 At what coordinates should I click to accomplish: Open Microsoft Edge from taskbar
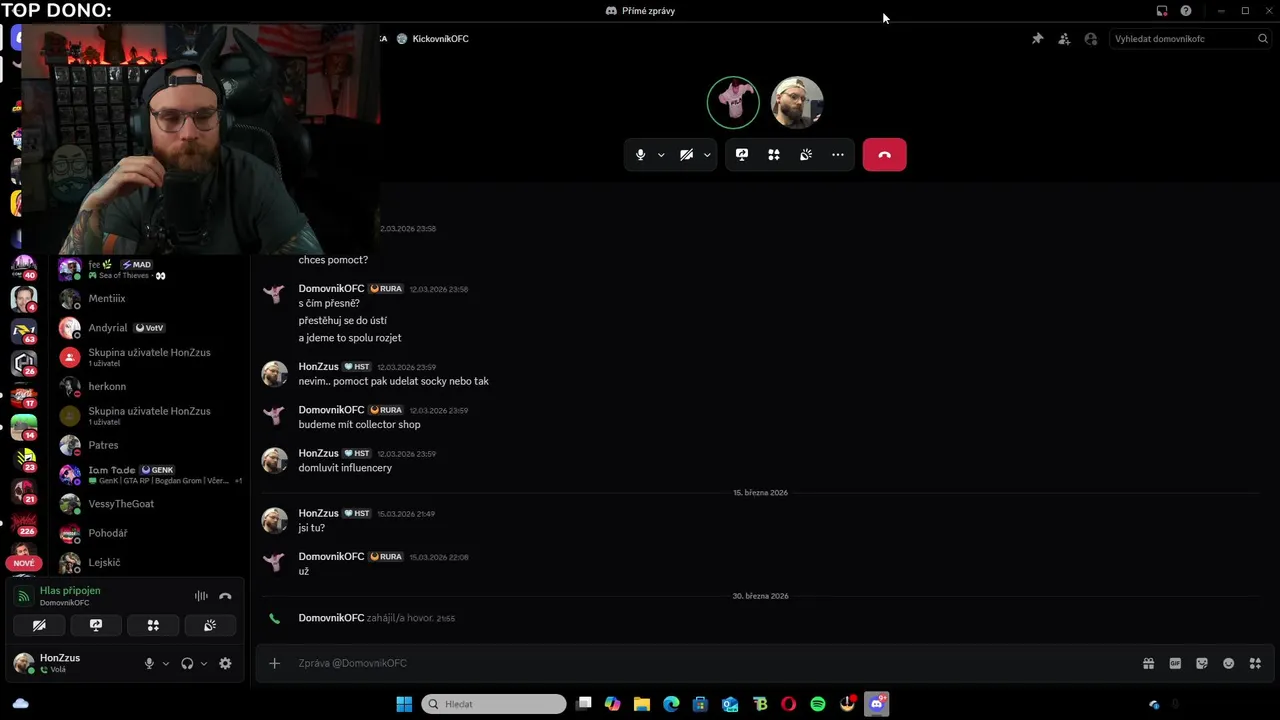(671, 704)
